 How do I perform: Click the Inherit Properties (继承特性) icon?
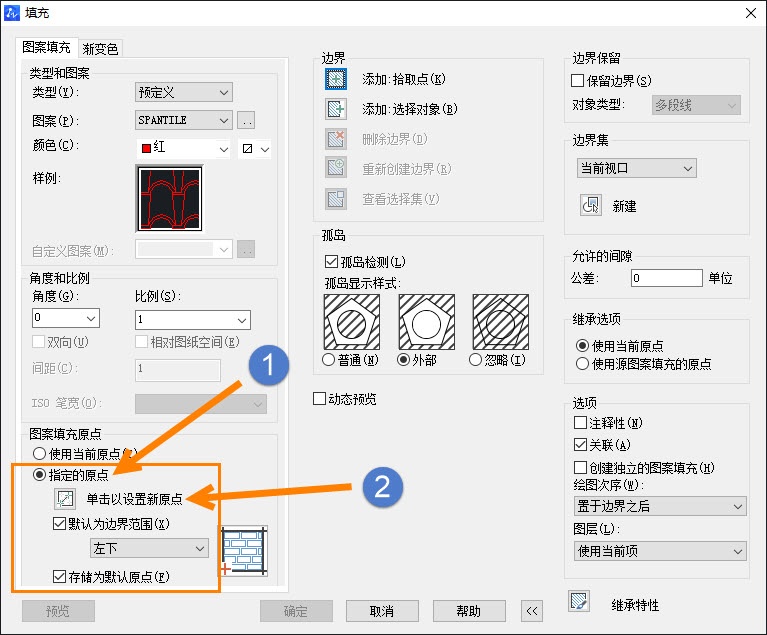point(579,601)
